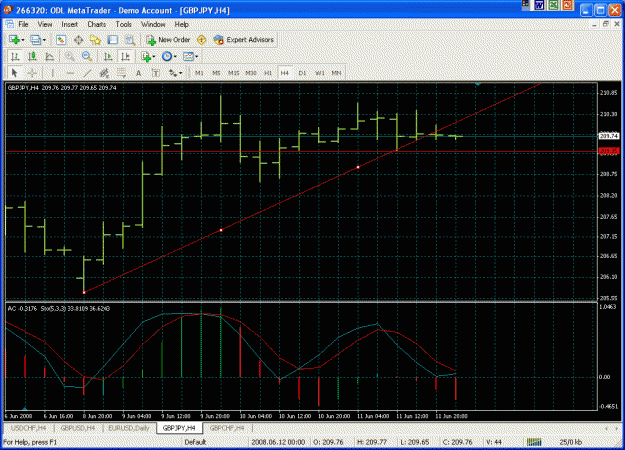
Task: Switch to the M1 timeframe
Action: 199,73
